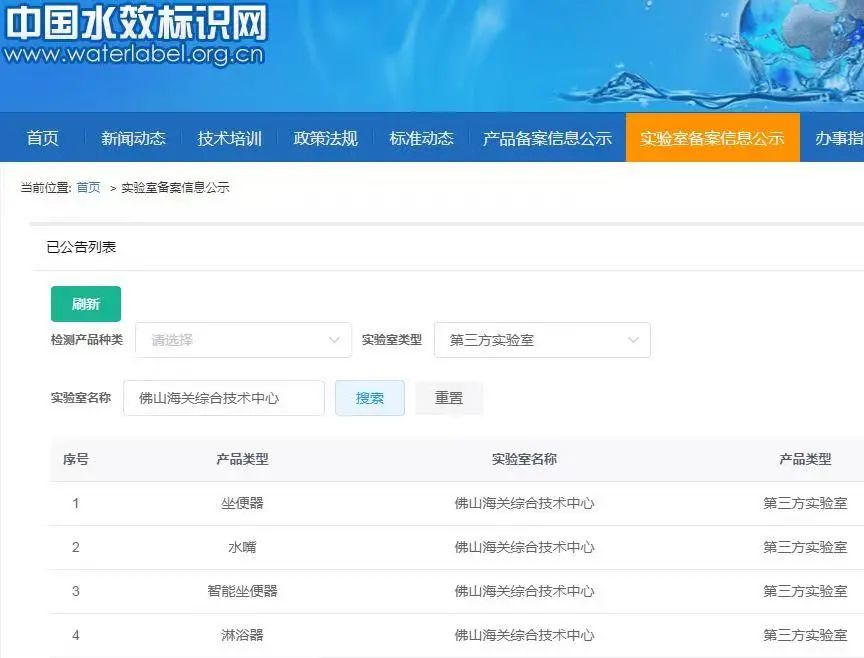Viewport: 864px width, 658px height.
Task: Click the green 刷新 button
Action: point(86,304)
